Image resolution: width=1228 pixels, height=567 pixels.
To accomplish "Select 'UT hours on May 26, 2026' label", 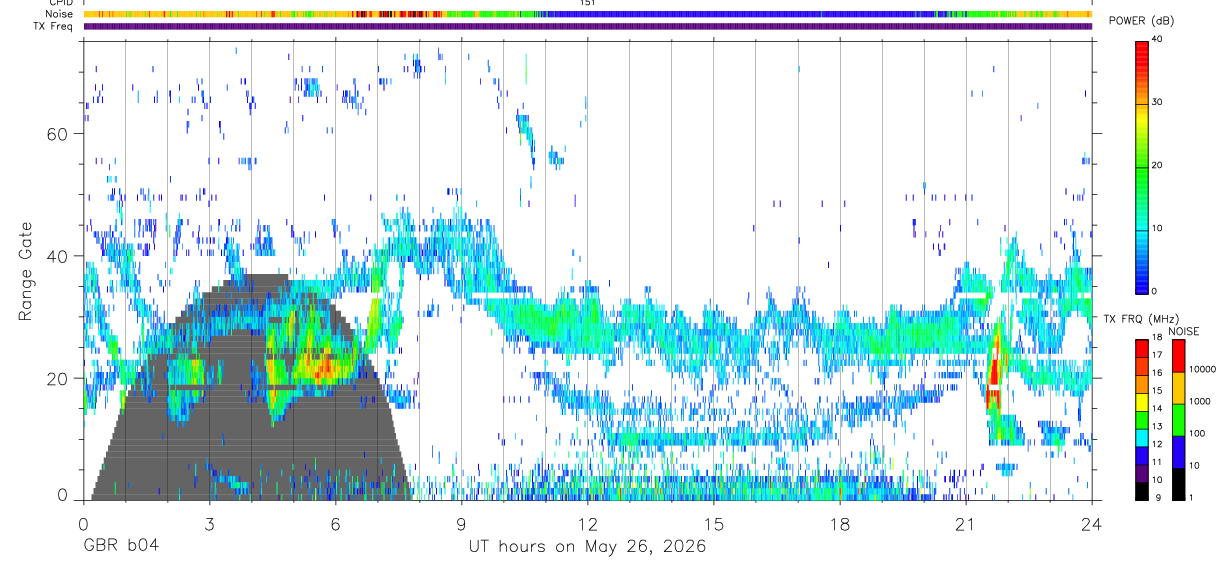I will click(587, 547).
